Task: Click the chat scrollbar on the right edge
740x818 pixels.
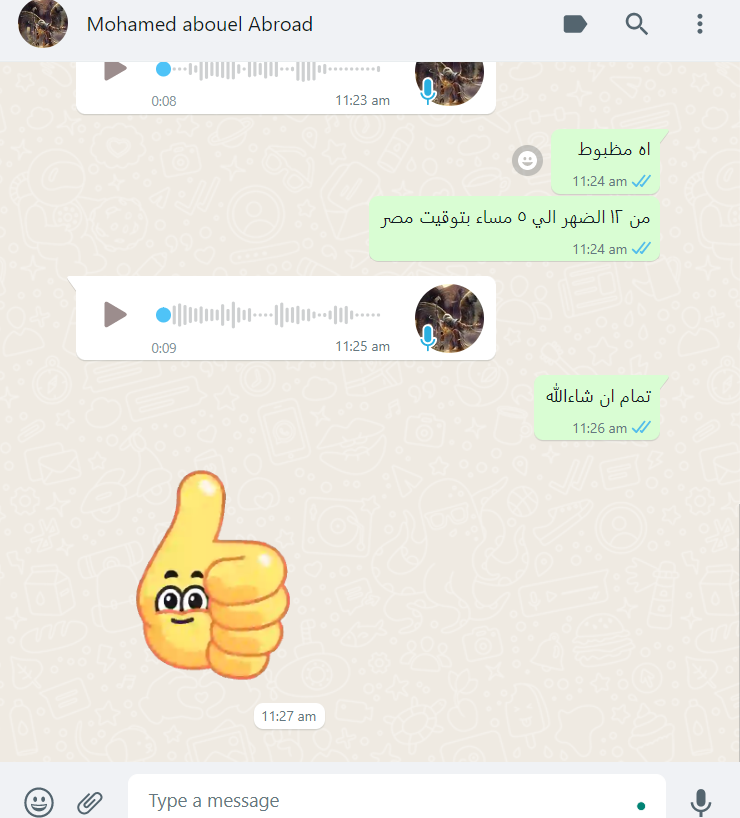Action: tap(738, 631)
